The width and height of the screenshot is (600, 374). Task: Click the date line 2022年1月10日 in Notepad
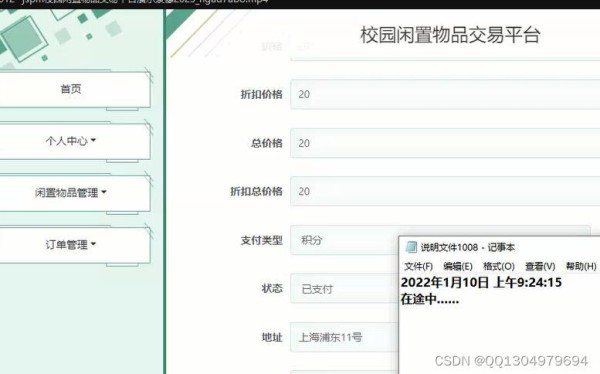point(481,283)
